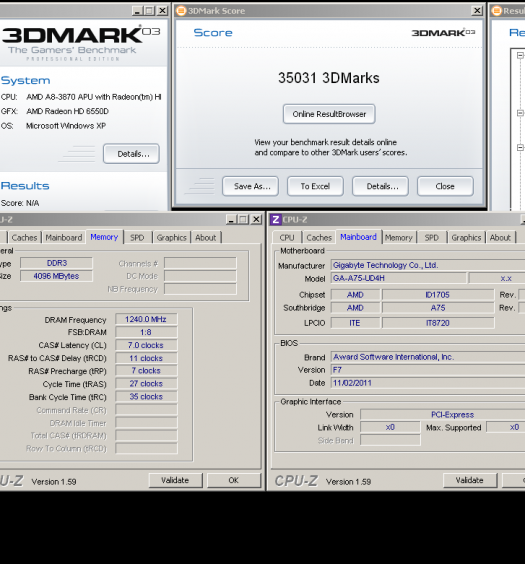Switch to Mainboard tab in left CPU-Z
The image size is (525, 564).
click(64, 237)
